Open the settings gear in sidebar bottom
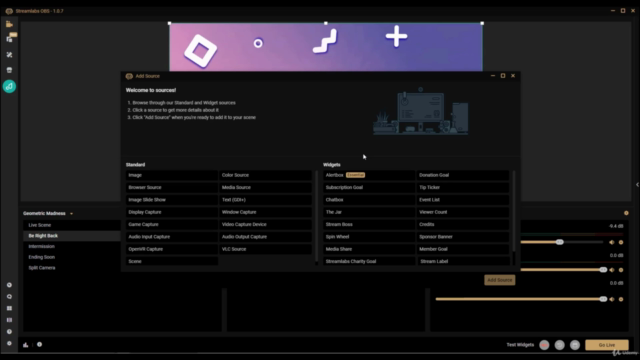 (9, 343)
